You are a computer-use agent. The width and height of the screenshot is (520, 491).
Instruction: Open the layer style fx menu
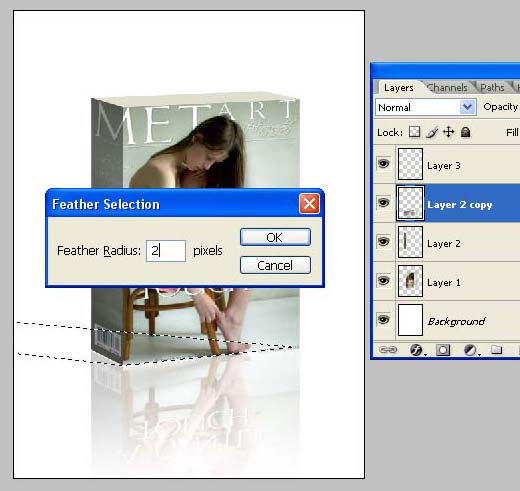[x=416, y=350]
